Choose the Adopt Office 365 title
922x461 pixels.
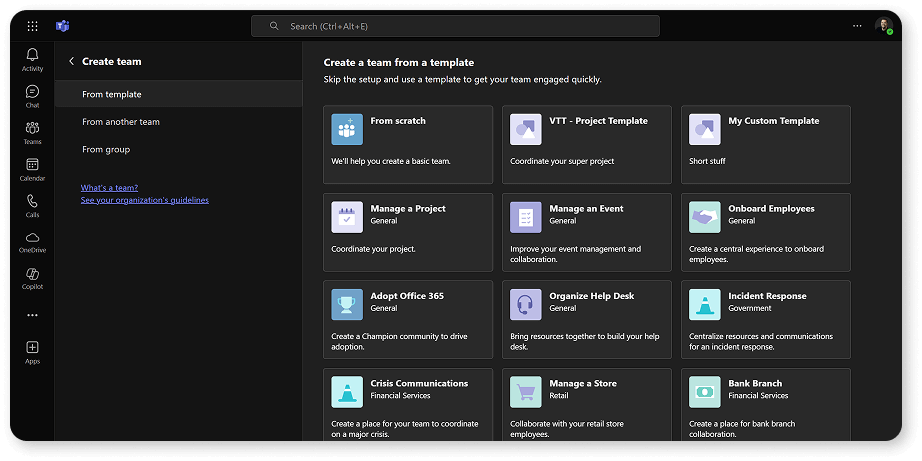point(407,296)
